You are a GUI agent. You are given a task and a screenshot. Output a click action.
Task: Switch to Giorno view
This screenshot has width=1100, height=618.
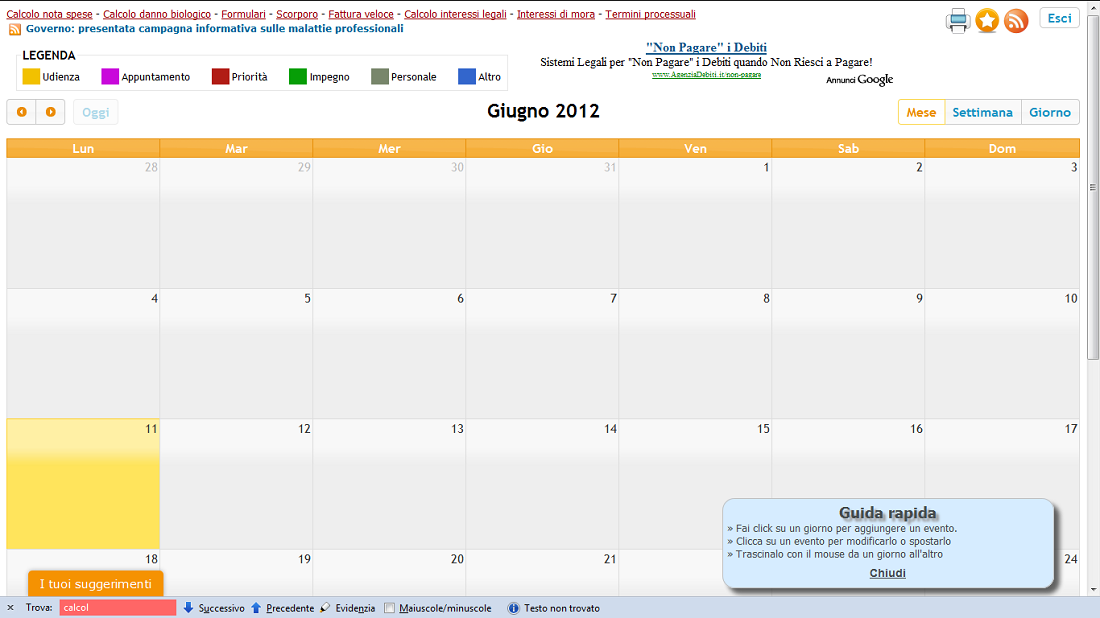(1050, 112)
